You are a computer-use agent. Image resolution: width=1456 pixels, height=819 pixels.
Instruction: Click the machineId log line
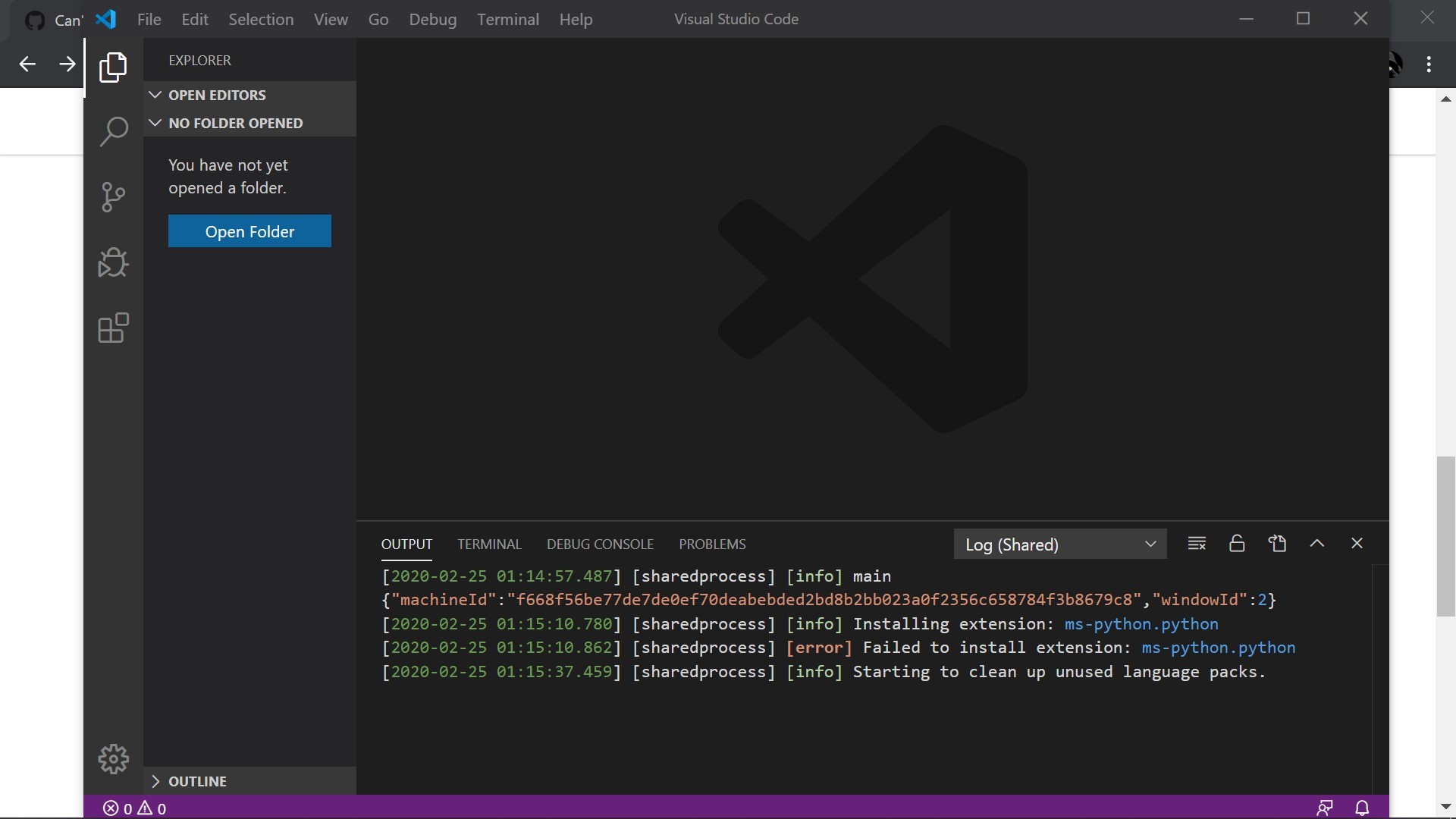pyautogui.click(x=829, y=600)
